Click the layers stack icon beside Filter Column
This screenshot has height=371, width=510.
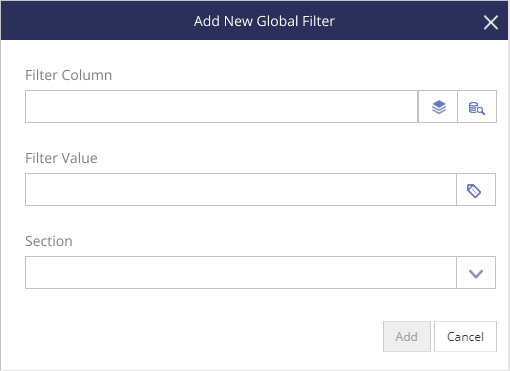(x=438, y=107)
